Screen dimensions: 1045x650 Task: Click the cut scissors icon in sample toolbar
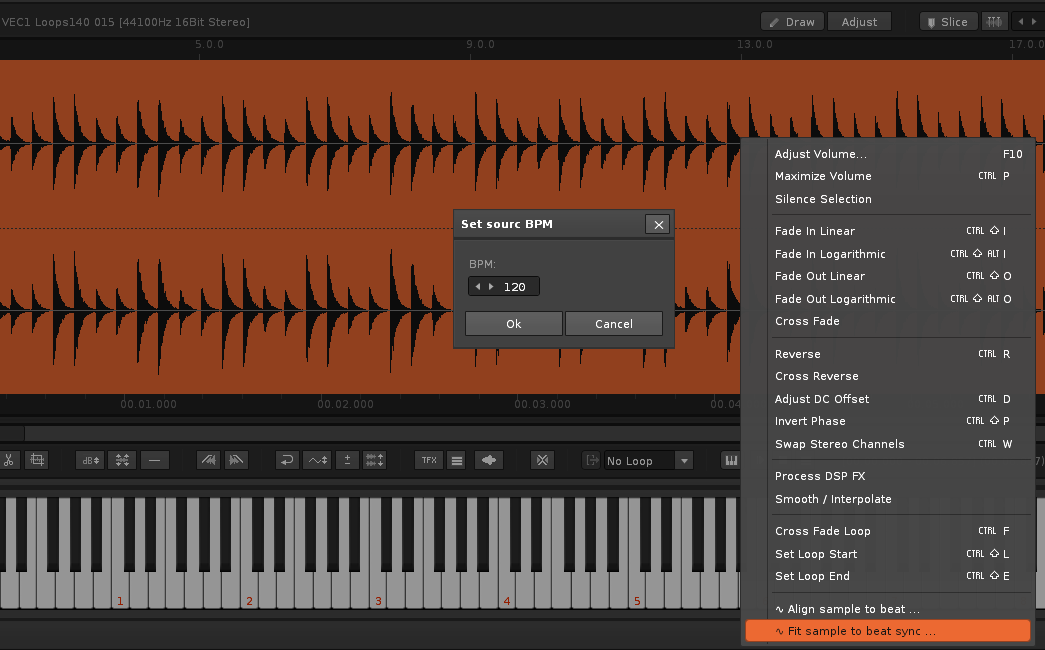[x=9, y=460]
